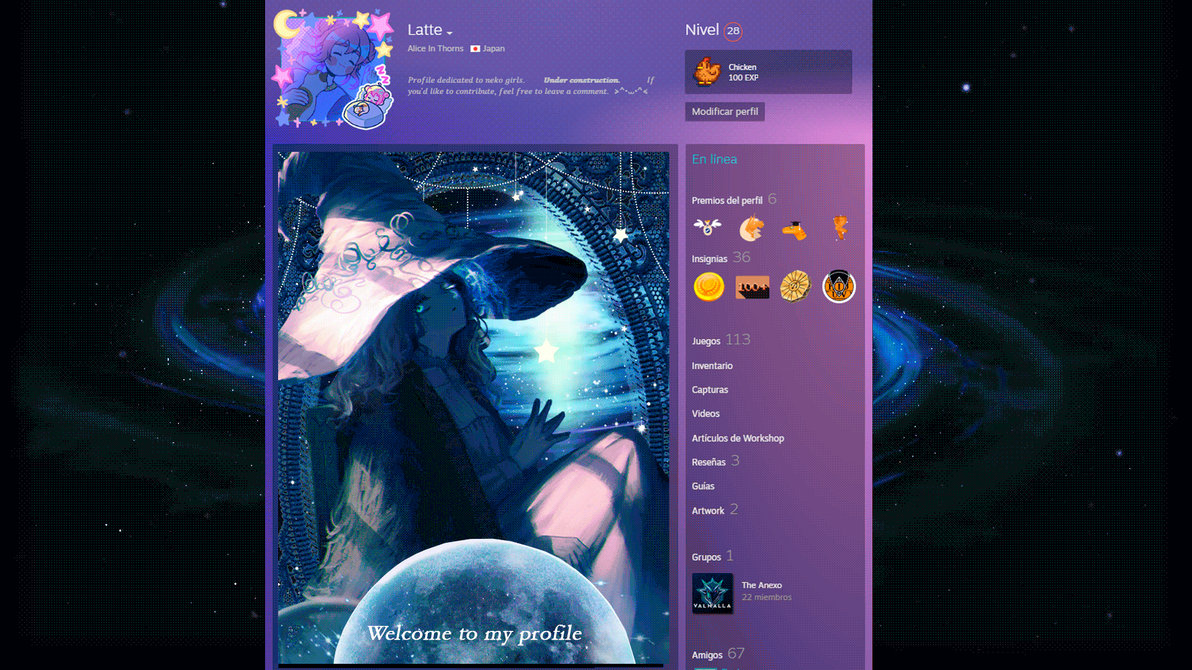The height and width of the screenshot is (670, 1192).
Task: Click the badge count number 36
Action: (741, 258)
